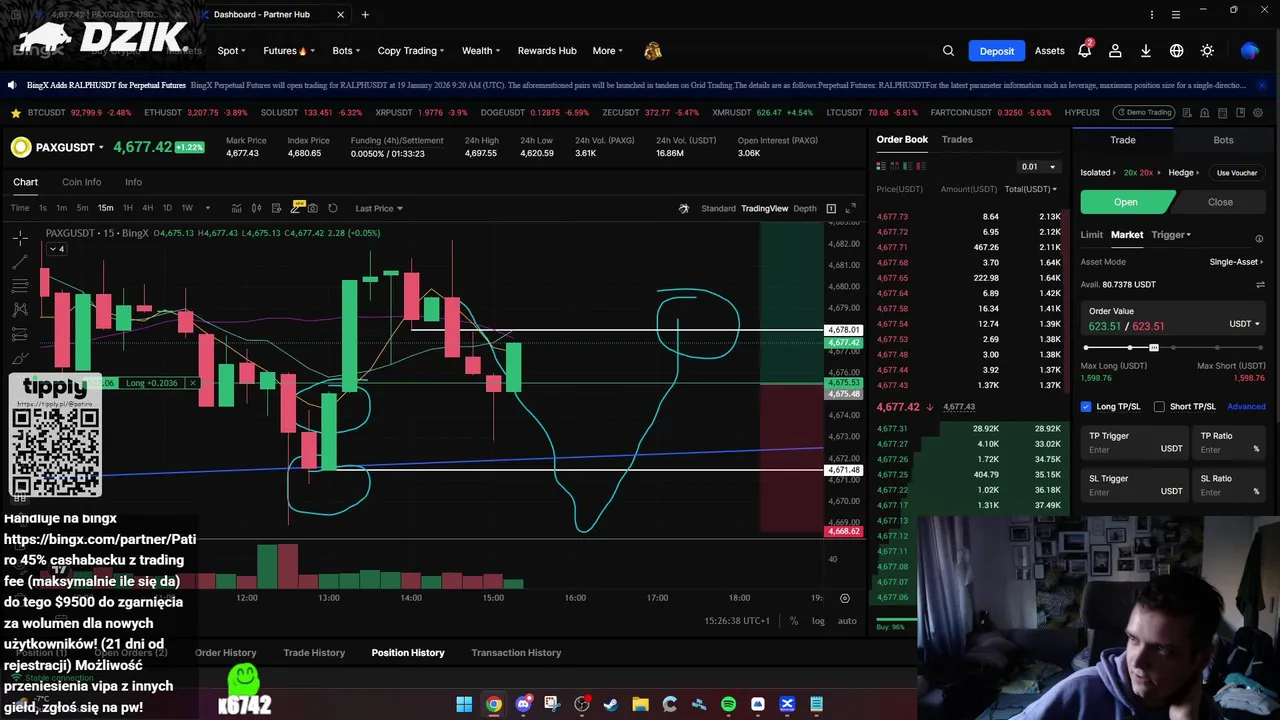This screenshot has height=720, width=1280.
Task: Click the Deposit button
Action: pyautogui.click(x=996, y=51)
